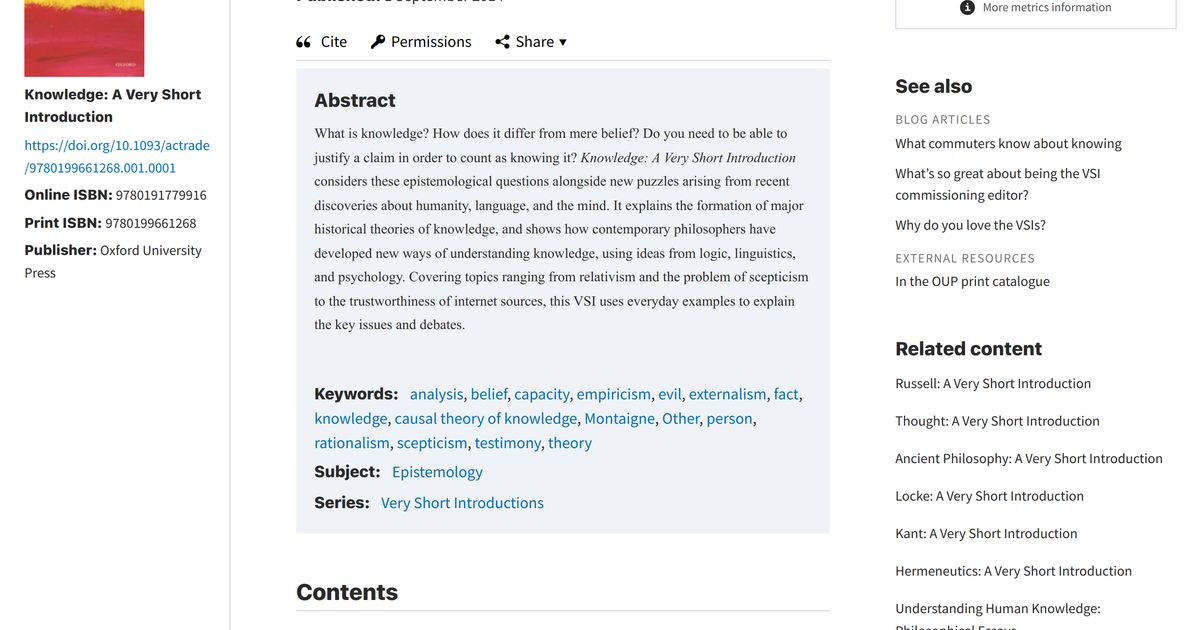Click the Permissions key icon

(378, 41)
